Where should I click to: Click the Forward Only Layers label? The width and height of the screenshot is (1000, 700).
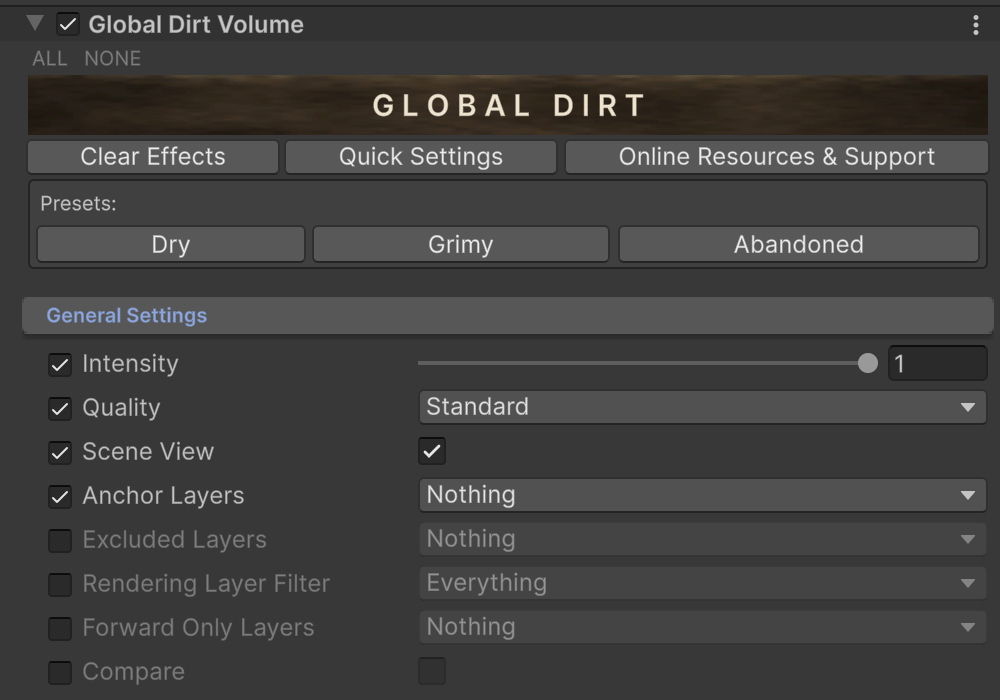coord(198,628)
